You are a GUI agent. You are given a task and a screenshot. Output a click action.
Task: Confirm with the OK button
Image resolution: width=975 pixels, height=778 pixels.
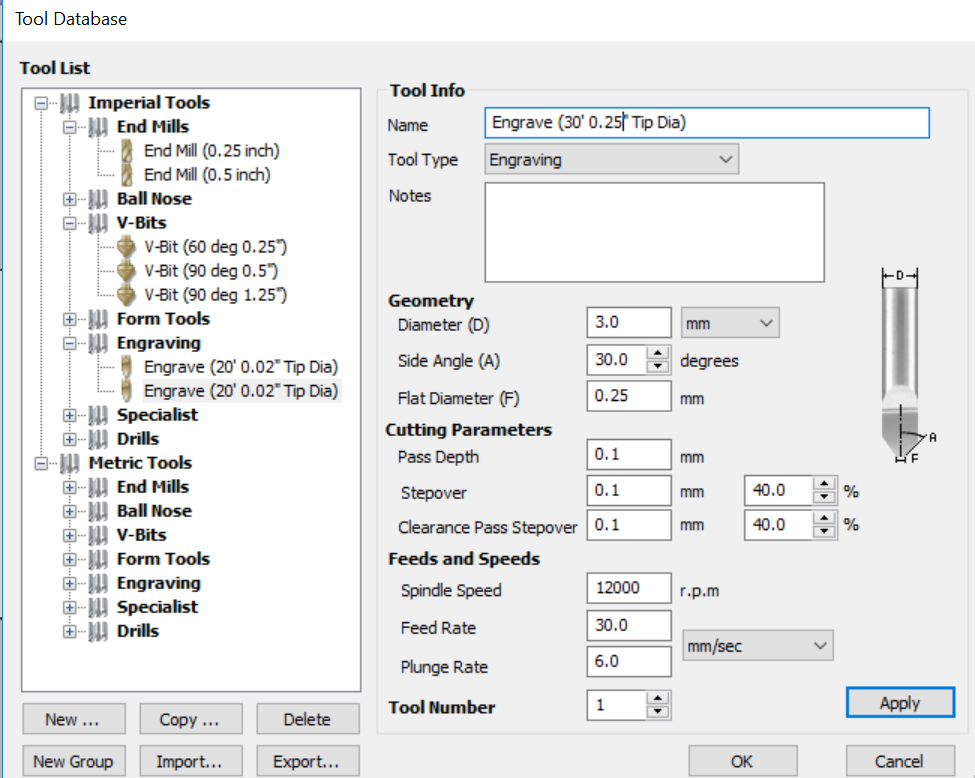742,761
